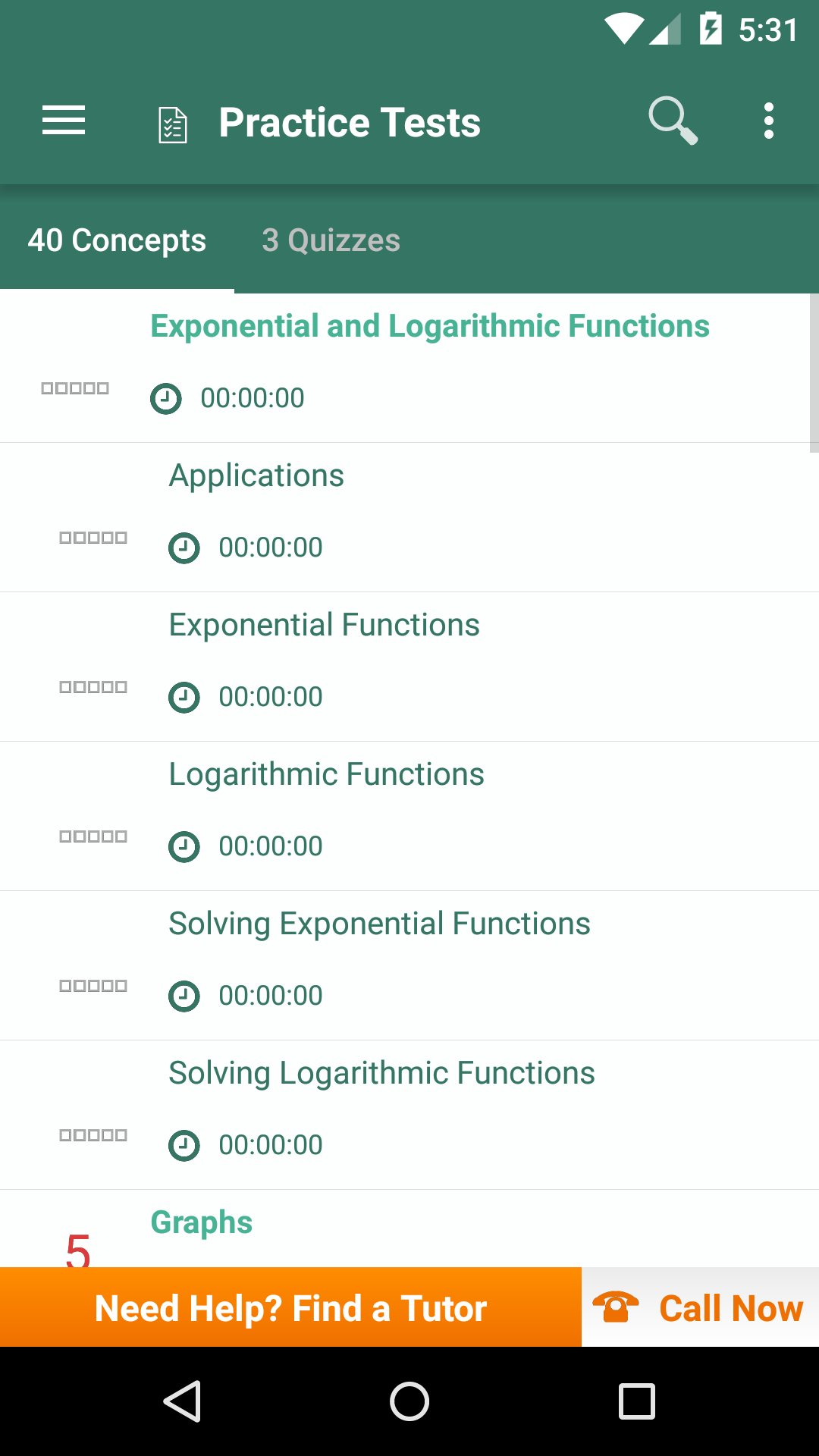
Task: Open the hamburger navigation menu
Action: click(x=64, y=121)
